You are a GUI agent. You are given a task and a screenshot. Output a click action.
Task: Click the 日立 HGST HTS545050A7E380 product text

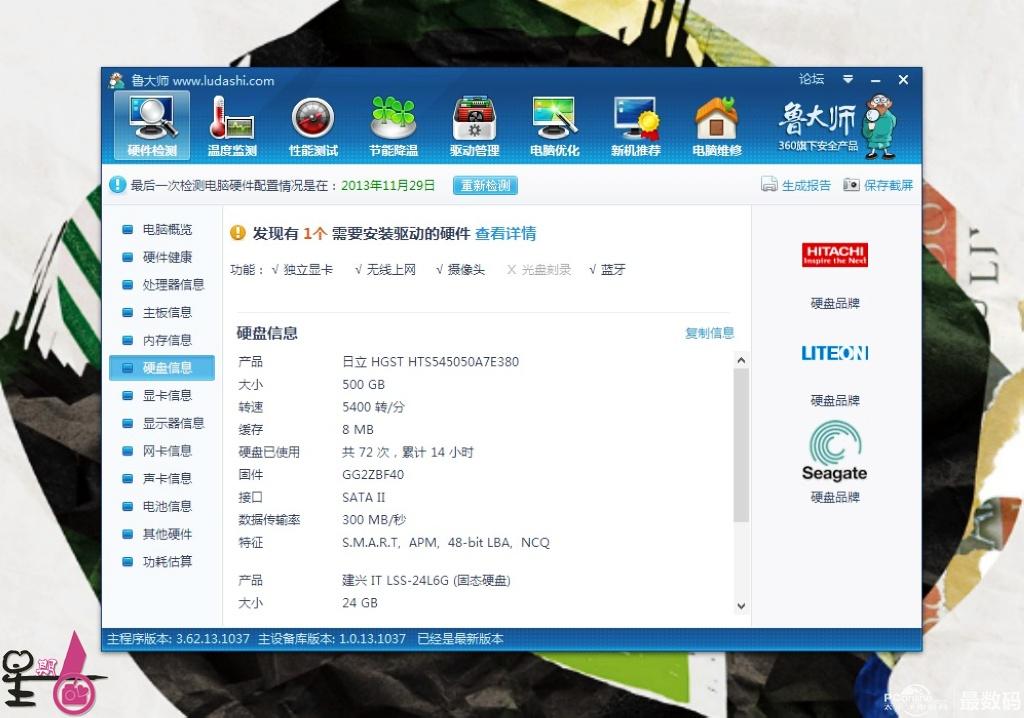430,362
